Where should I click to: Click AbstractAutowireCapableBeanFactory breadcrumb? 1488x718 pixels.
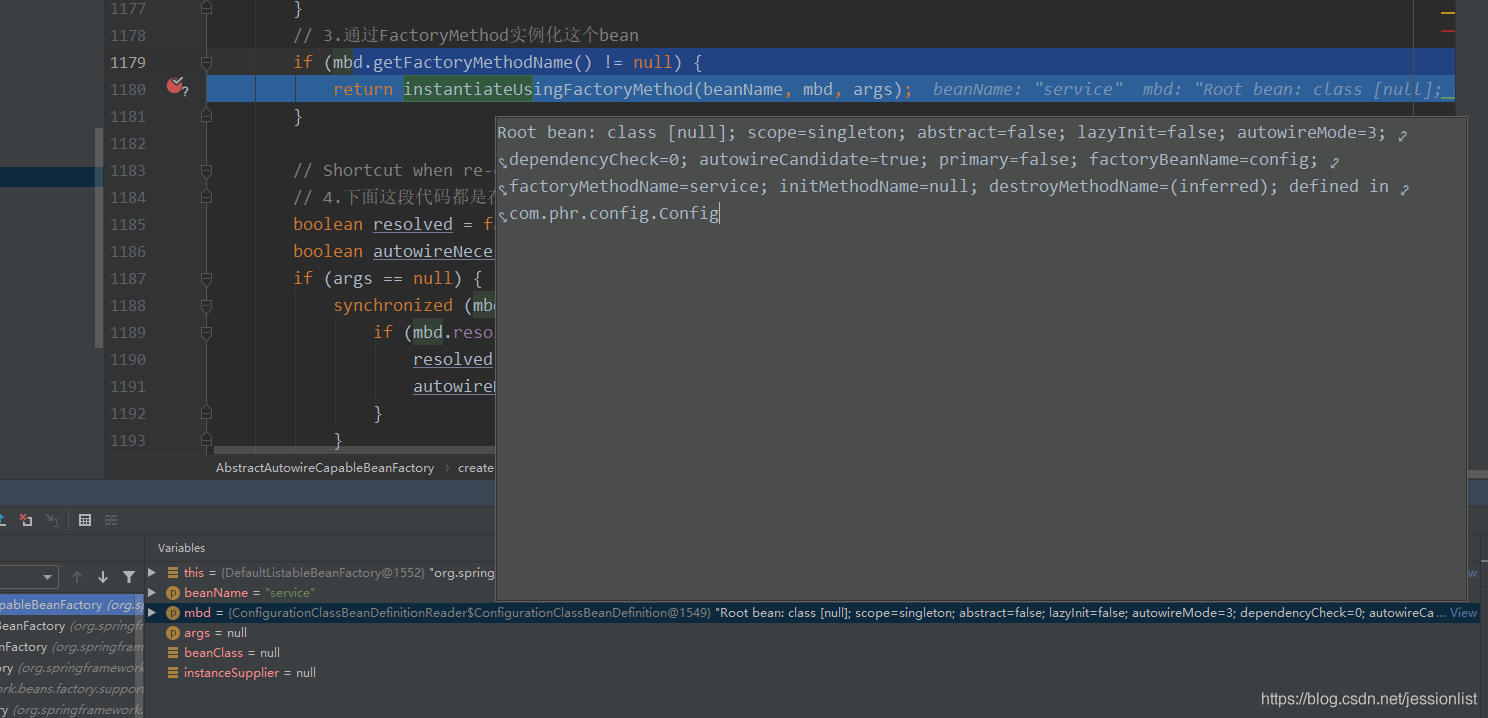point(325,468)
